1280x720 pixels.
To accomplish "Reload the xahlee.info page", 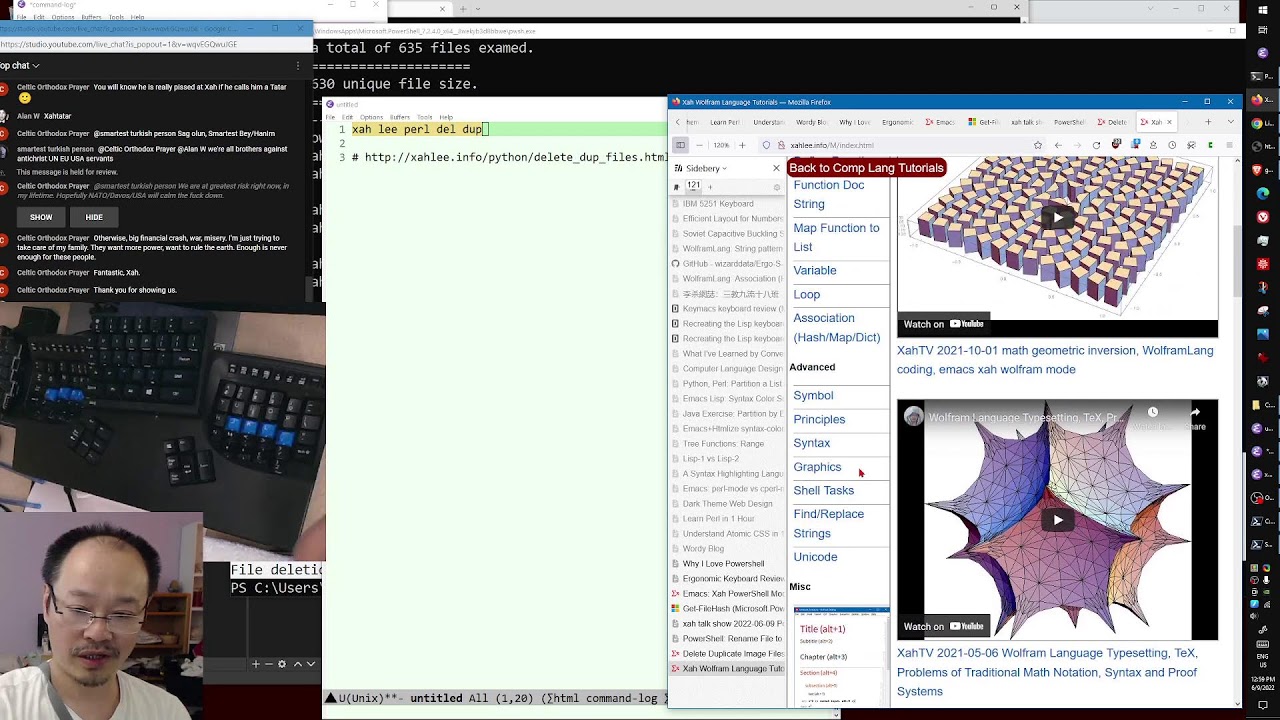I will tap(1096, 145).
